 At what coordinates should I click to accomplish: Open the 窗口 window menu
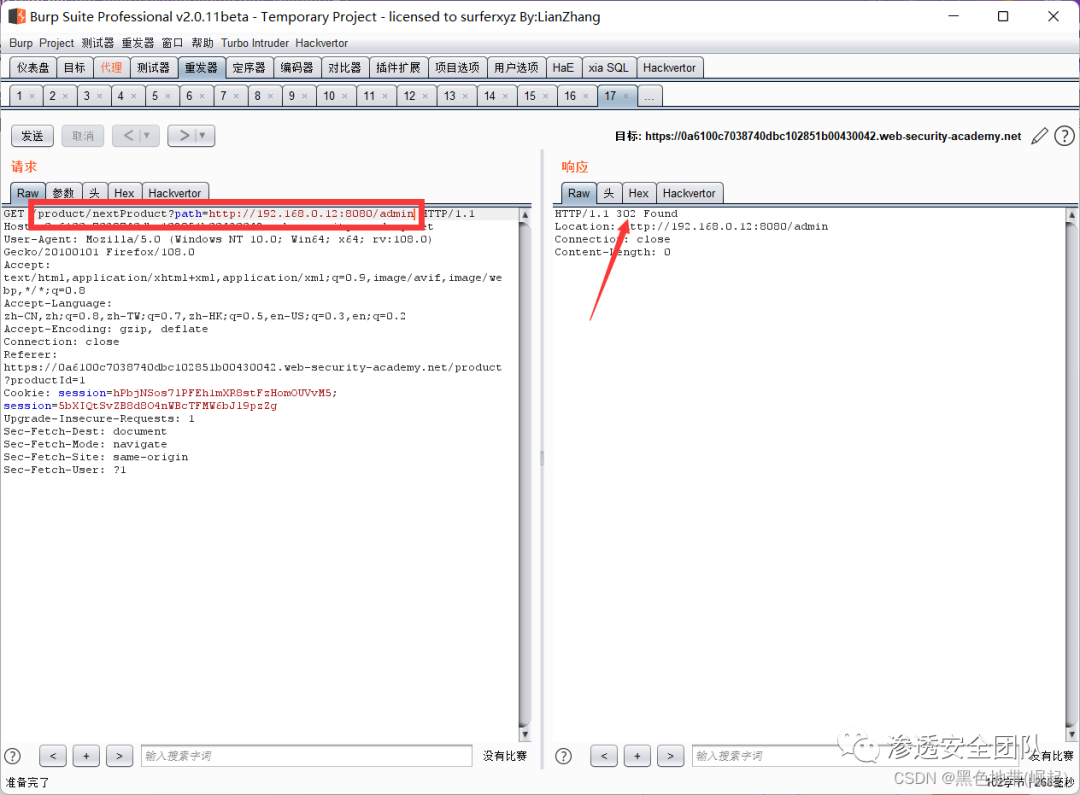tap(172, 43)
